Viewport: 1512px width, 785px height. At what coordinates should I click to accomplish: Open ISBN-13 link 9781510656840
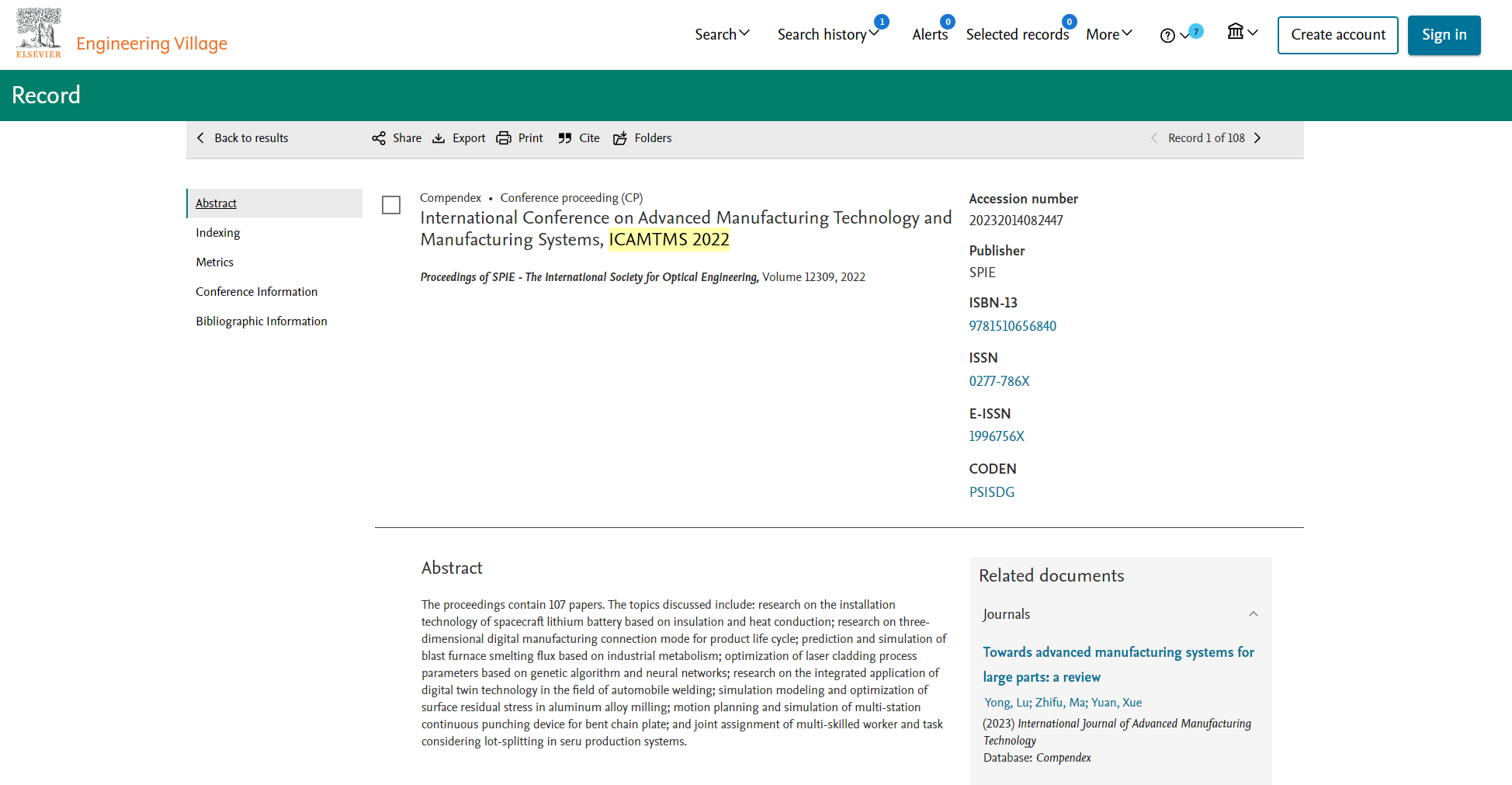(1013, 326)
